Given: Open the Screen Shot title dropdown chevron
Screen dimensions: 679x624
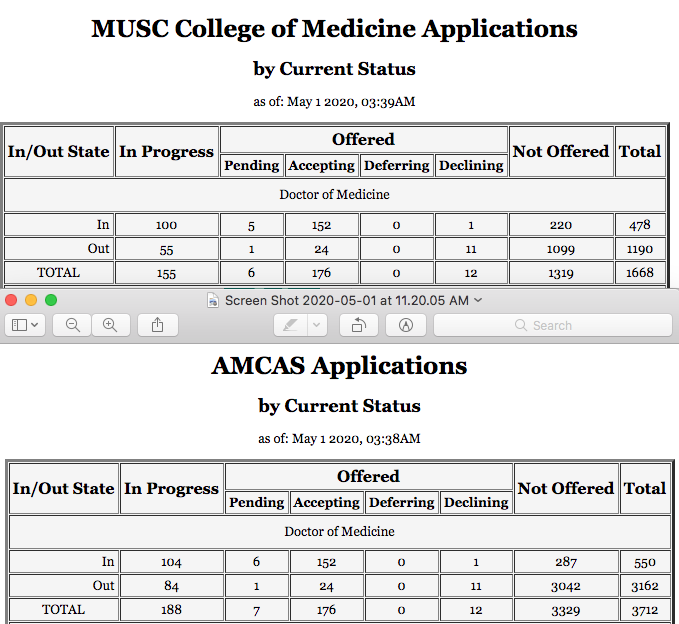Looking at the screenshot, I should pyautogui.click(x=478, y=300).
